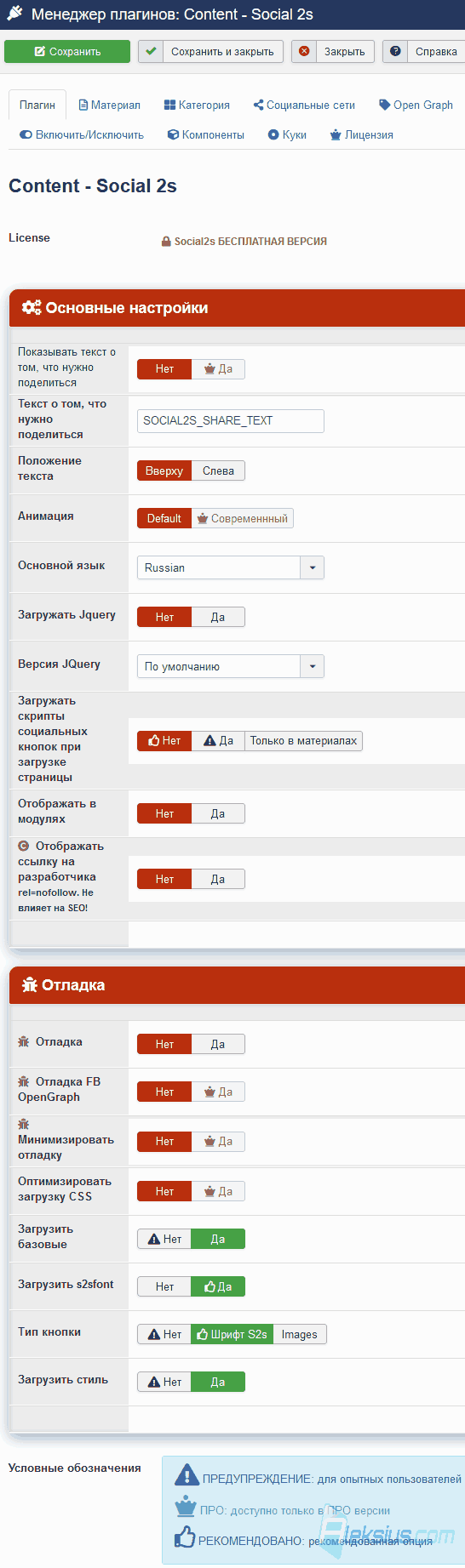
Task: Click the SOCIAL2S_SHARE_TEXT input field
Action: point(231,421)
